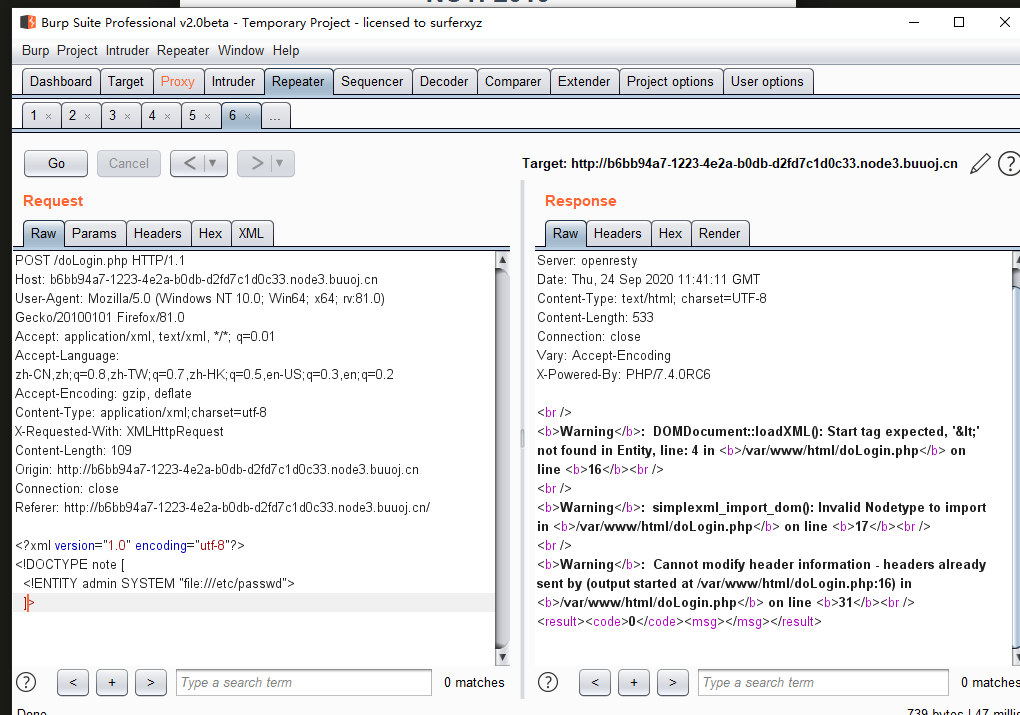
Task: Open the Burp menu
Action: (35, 51)
